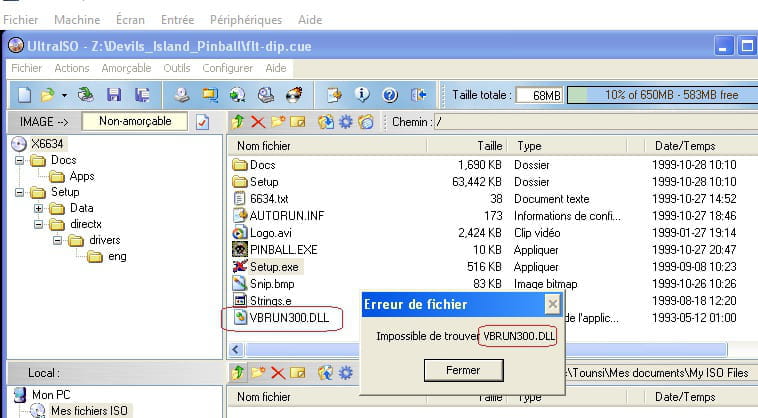Viewport: 758px width, 418px height.
Task: Select the Apps folder in tree
Action: click(x=82, y=176)
